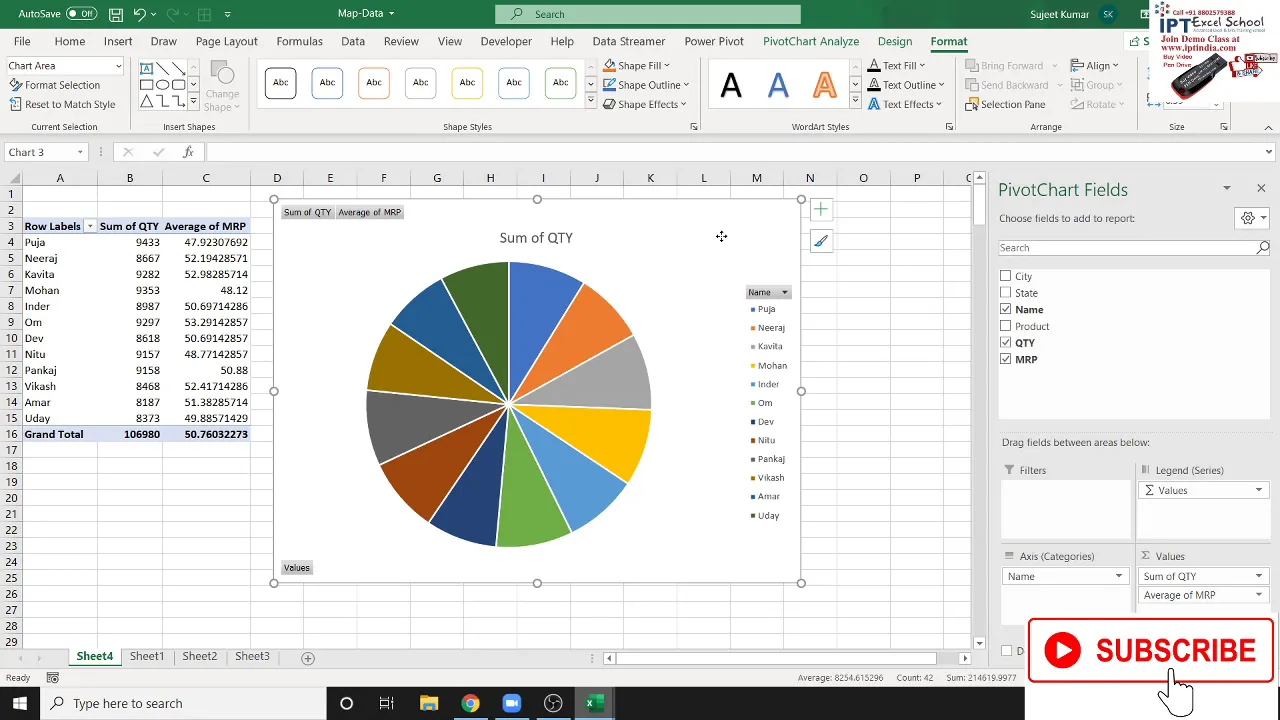Click Format Selection button
This screenshot has width=1280, height=720.
[55, 85]
